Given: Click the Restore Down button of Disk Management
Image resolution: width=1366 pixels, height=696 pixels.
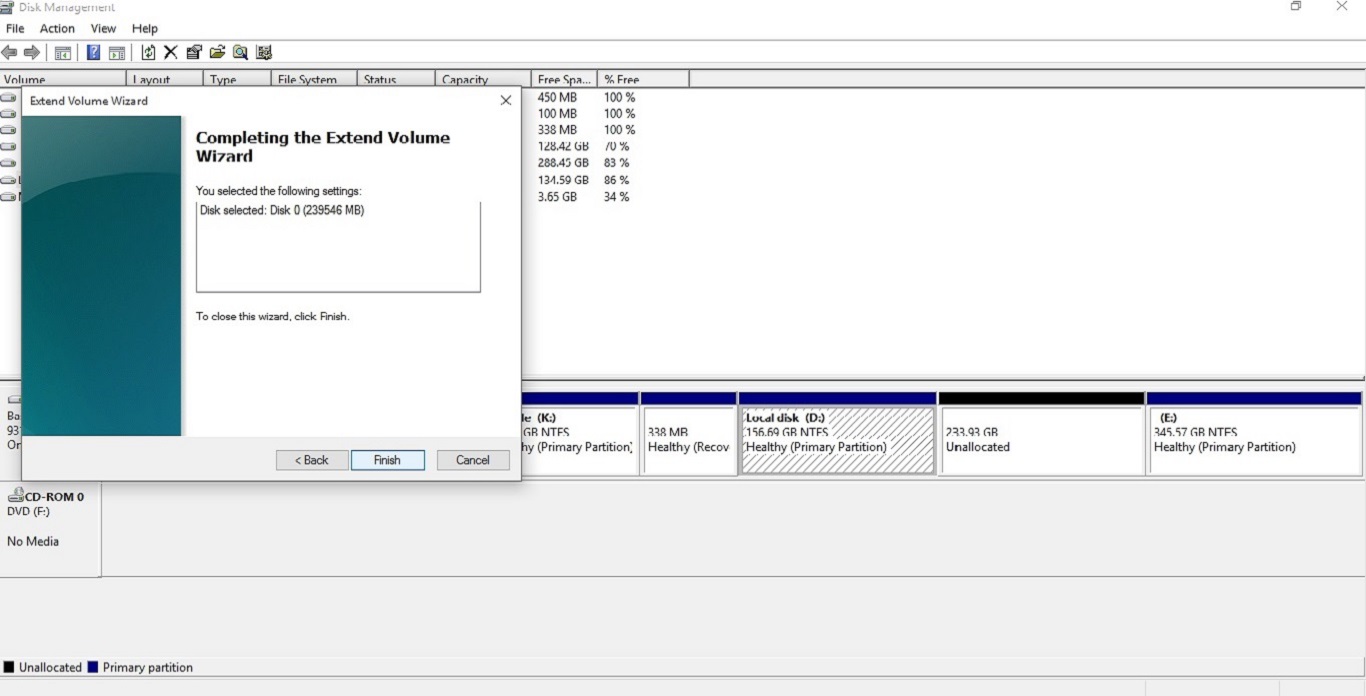Looking at the screenshot, I should click(1296, 7).
